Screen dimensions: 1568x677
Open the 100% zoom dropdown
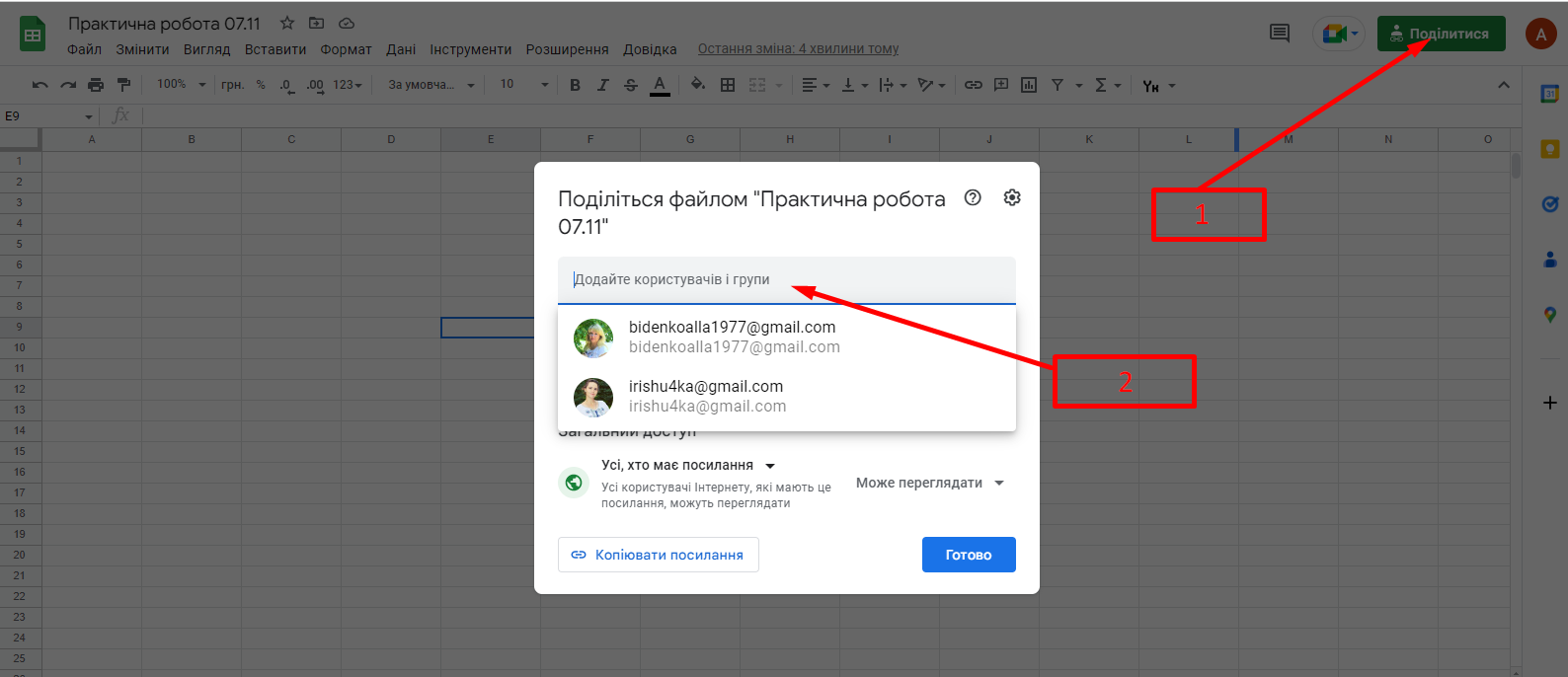(x=182, y=85)
